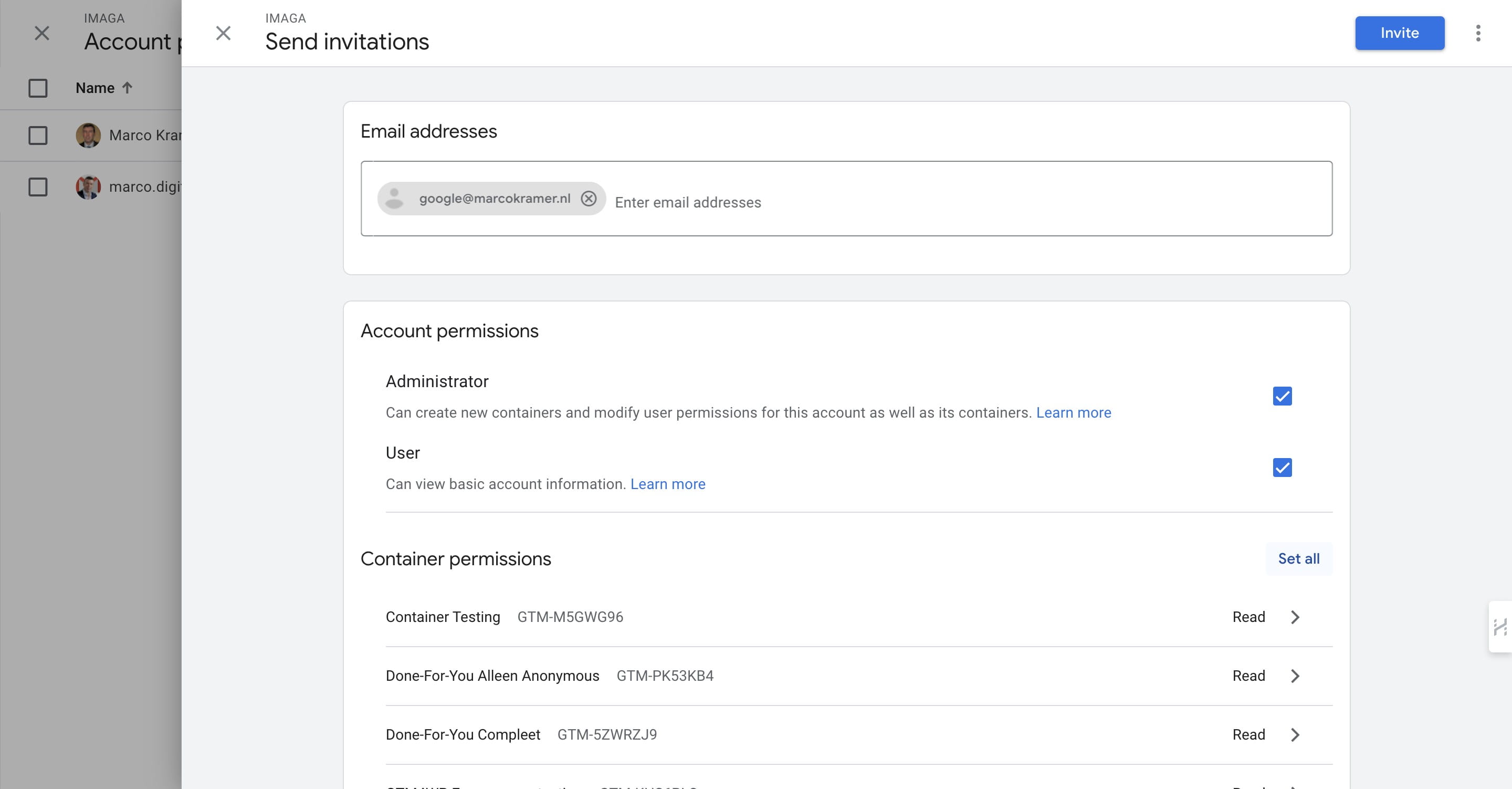The width and height of the screenshot is (1512, 789).
Task: Click the Enter email addresses field
Action: click(687, 202)
